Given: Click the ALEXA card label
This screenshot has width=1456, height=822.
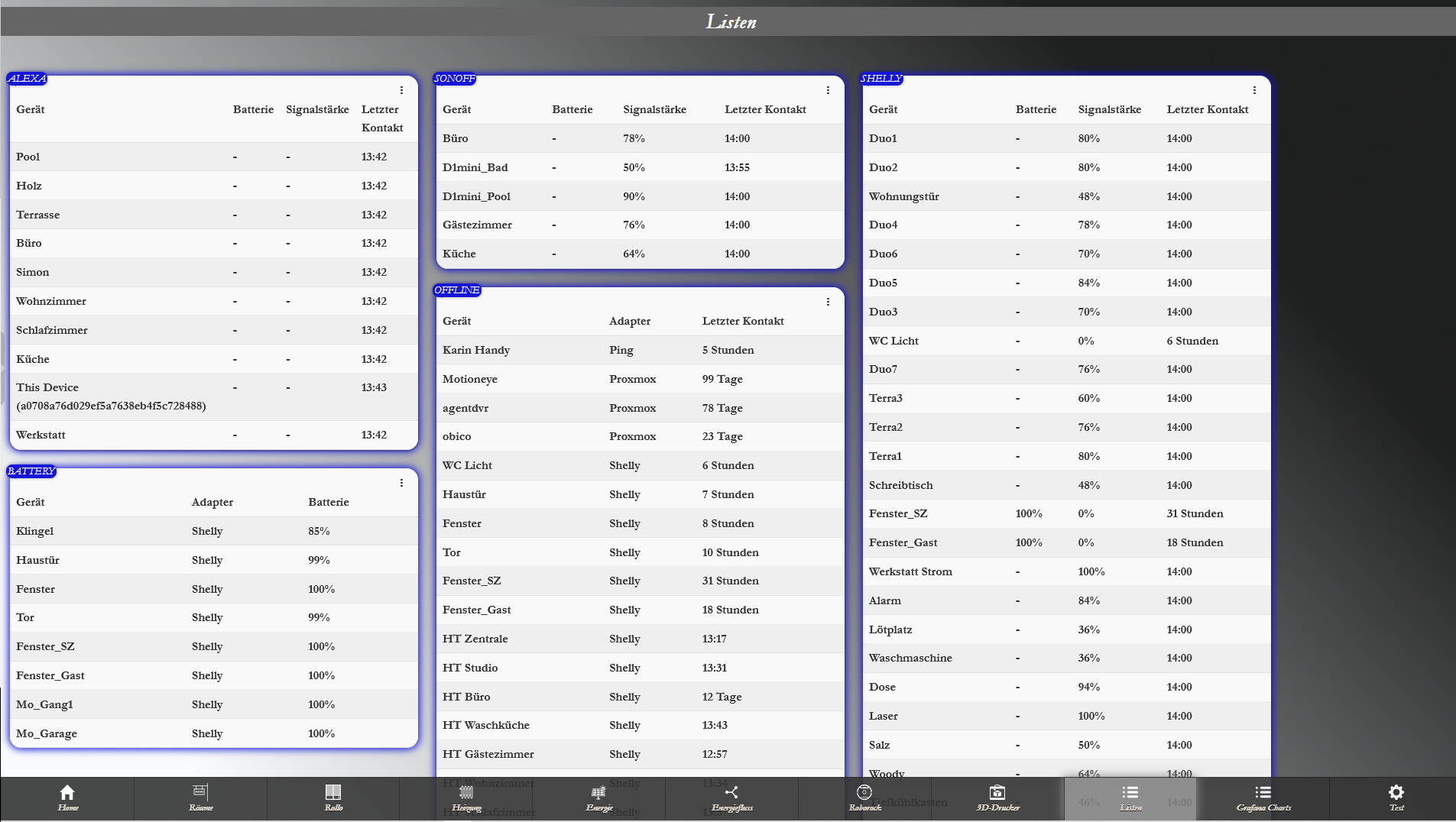Looking at the screenshot, I should pos(27,78).
